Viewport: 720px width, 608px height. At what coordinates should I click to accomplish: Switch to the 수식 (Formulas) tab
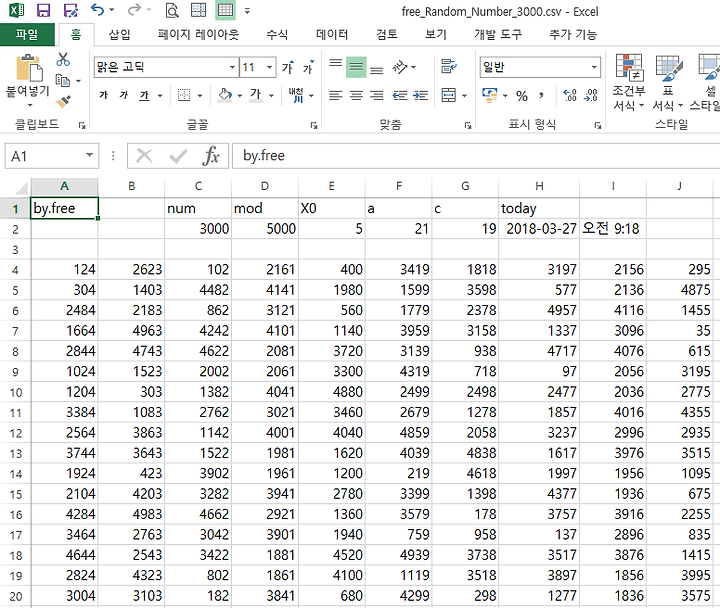pyautogui.click(x=277, y=34)
